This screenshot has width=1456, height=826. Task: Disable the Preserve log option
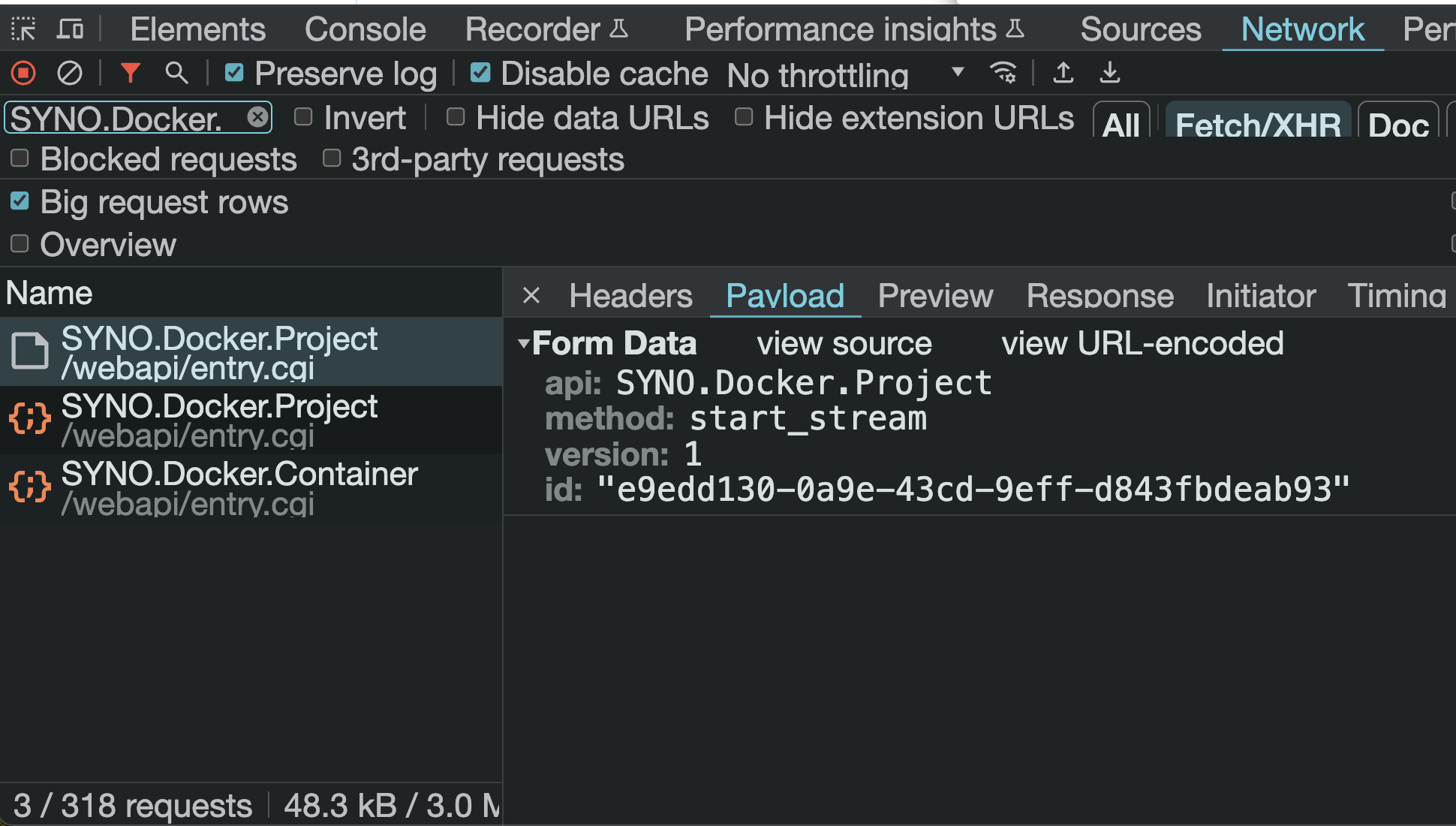[x=234, y=73]
